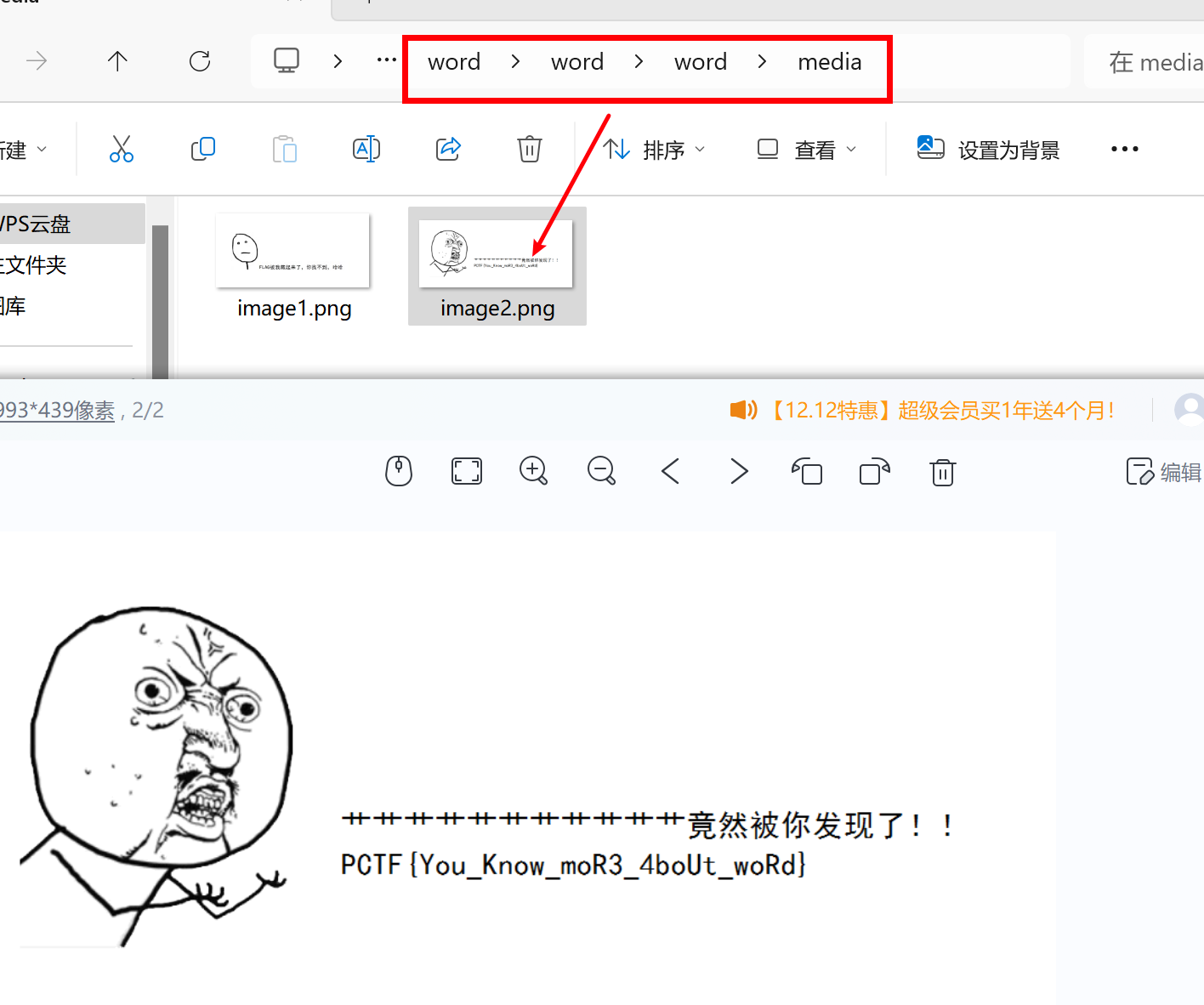Focus the search media field

click(x=1144, y=62)
